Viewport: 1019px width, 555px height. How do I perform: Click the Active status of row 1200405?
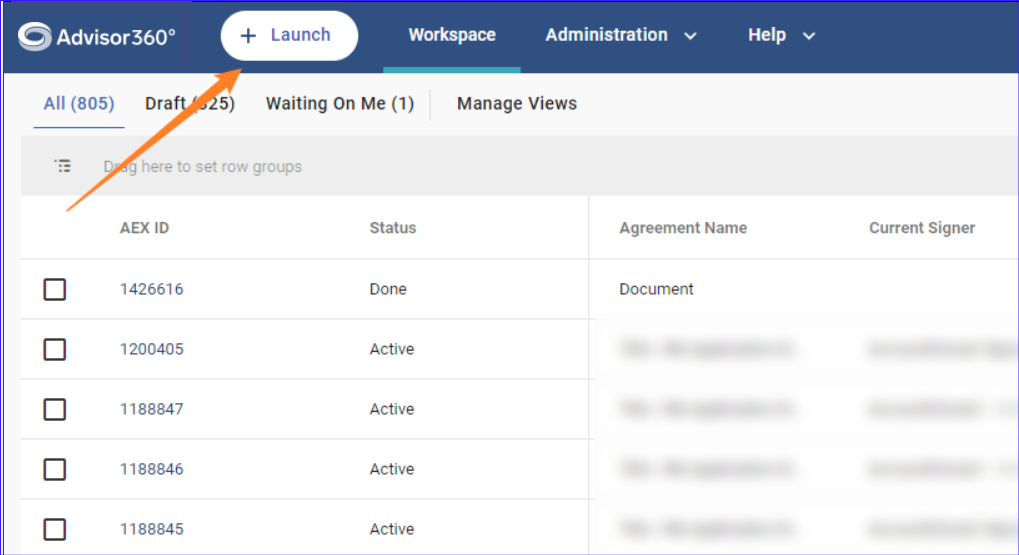(392, 349)
